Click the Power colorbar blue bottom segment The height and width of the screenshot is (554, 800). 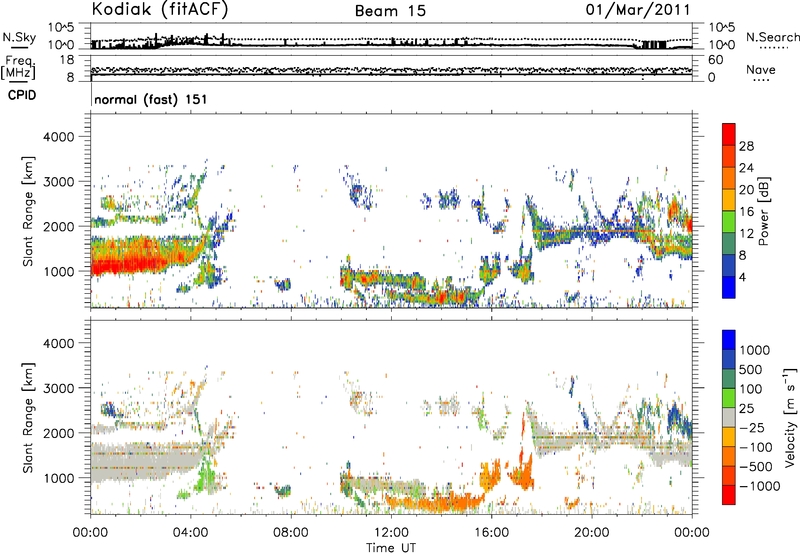coord(729,287)
